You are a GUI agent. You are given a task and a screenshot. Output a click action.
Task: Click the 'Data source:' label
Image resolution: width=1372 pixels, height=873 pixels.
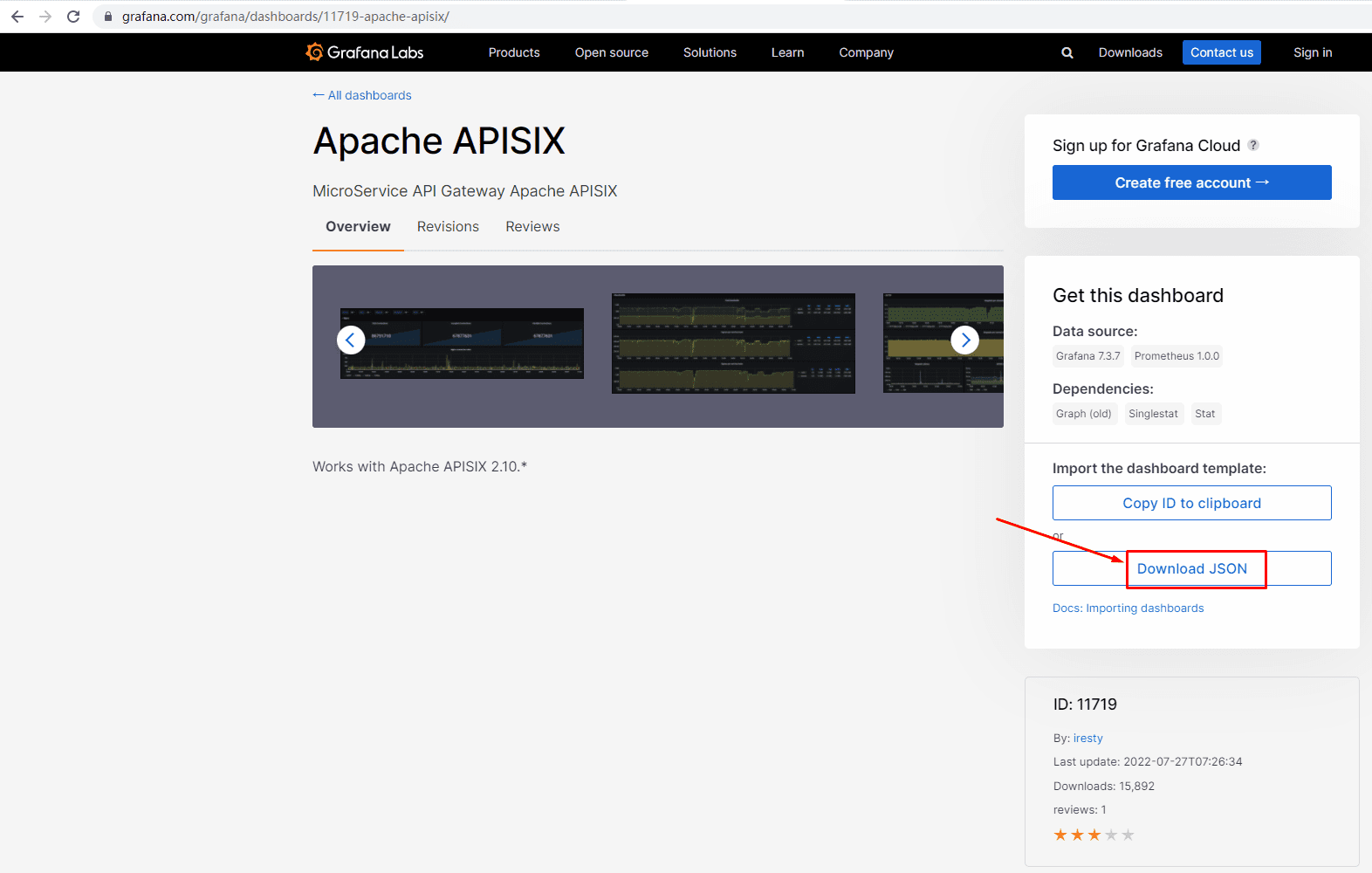(x=1094, y=332)
